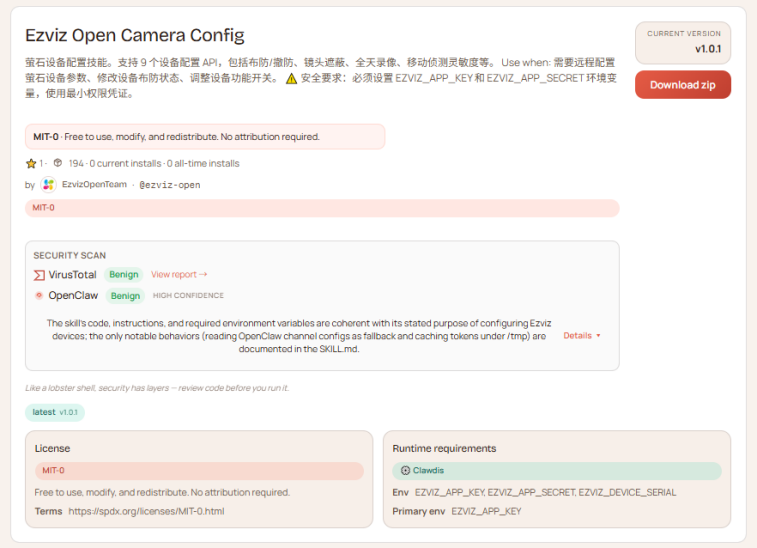Click the VirusTotal logo icon
This screenshot has width=757, height=548.
tap(39, 275)
